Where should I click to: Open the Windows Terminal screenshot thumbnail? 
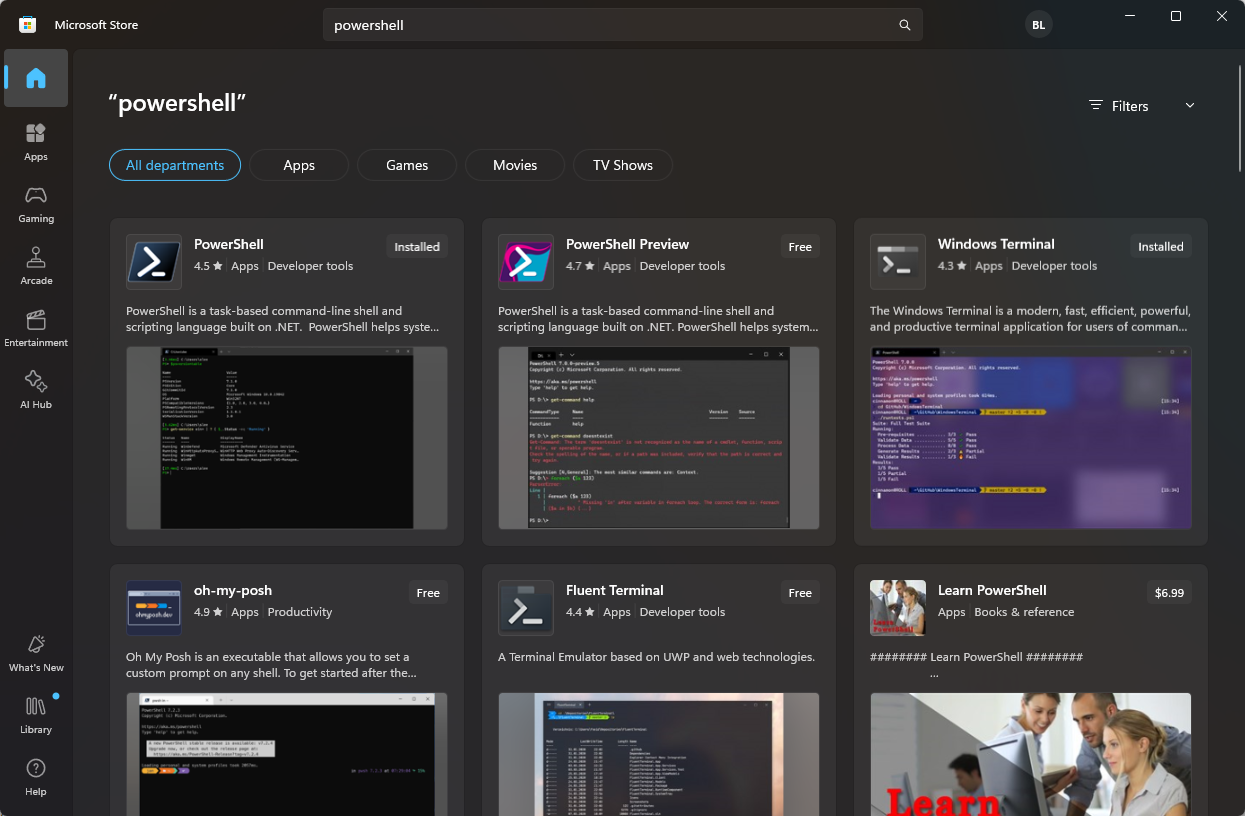point(1030,438)
